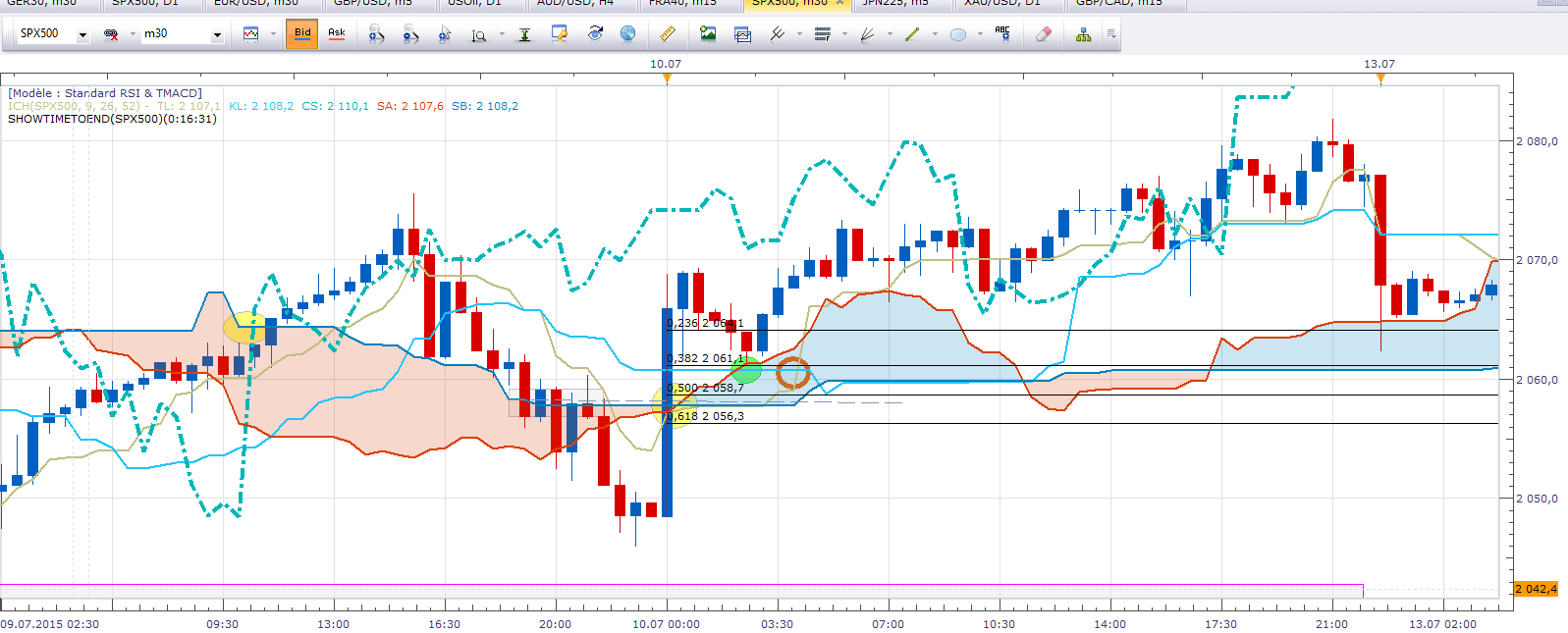Screen dimensions: 1568x633
Task: Select the orange circle drawing on chart
Action: (x=792, y=373)
